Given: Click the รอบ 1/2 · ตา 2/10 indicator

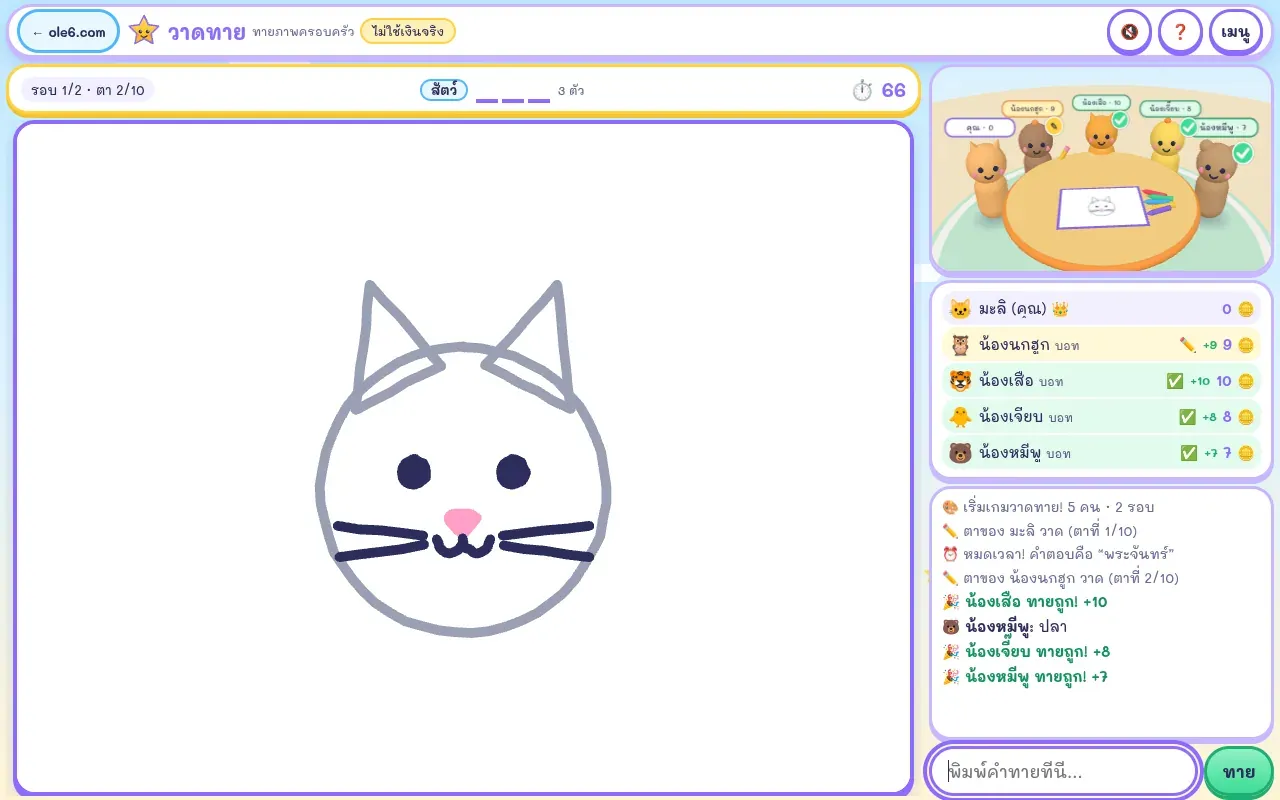Looking at the screenshot, I should (x=88, y=90).
